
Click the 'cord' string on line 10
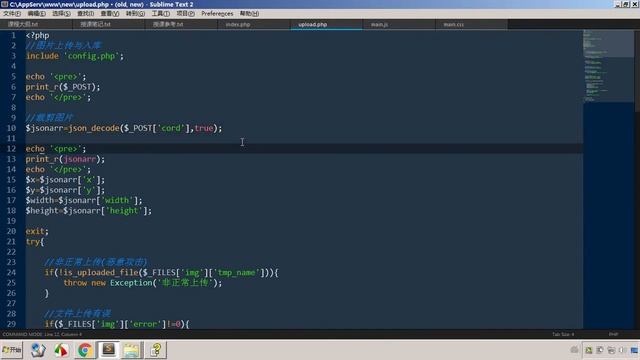(171, 128)
